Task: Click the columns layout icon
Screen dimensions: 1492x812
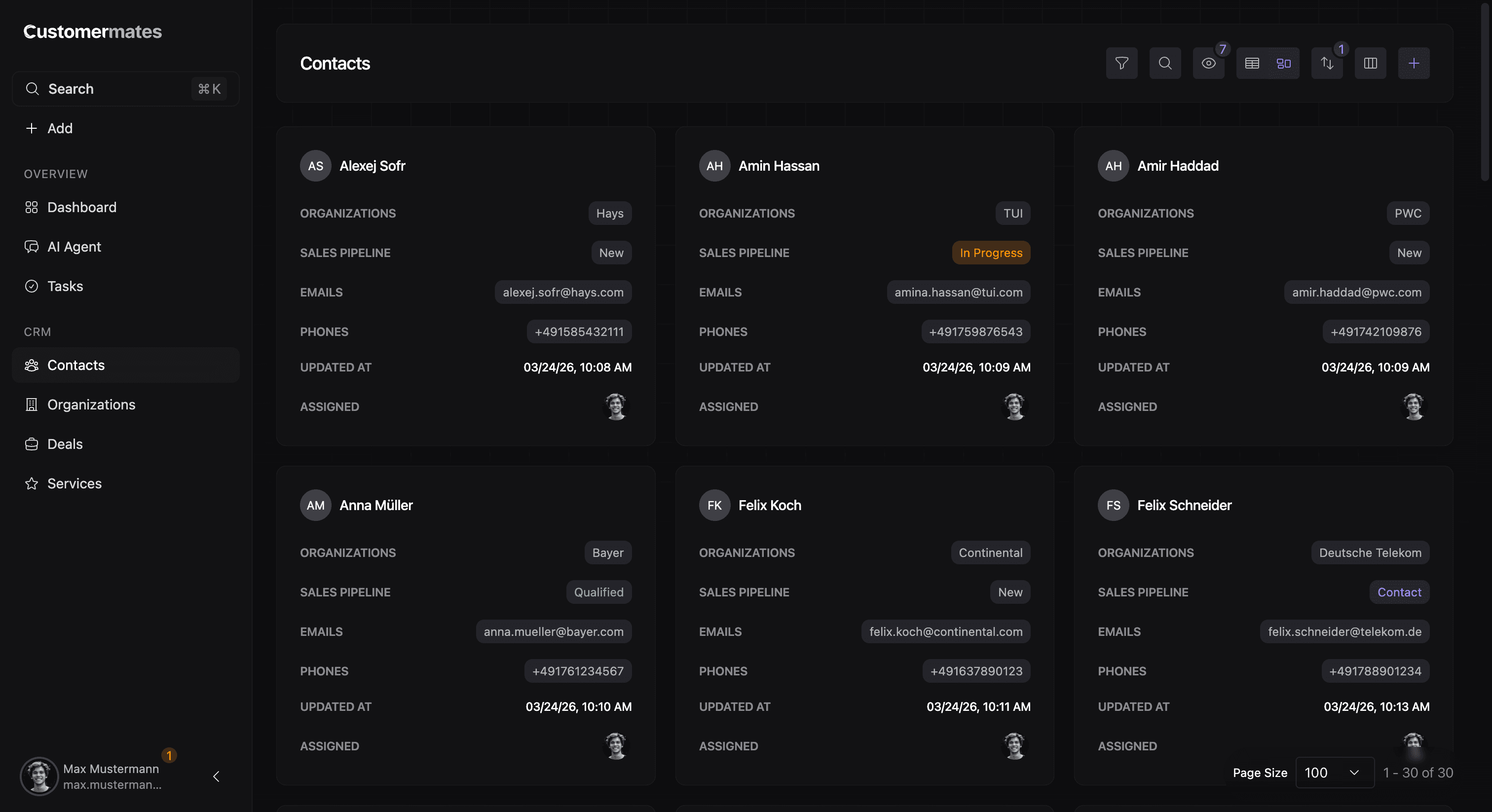Action: (x=1370, y=63)
